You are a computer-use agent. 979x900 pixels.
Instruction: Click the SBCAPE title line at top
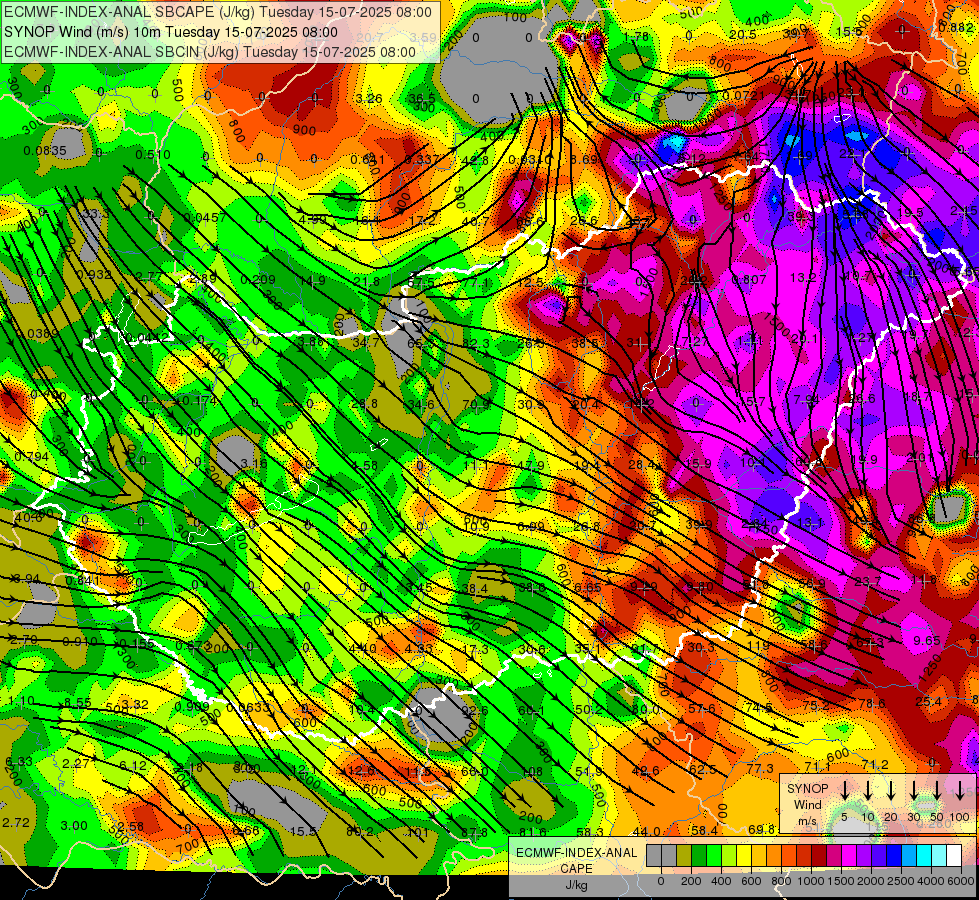coord(217,12)
